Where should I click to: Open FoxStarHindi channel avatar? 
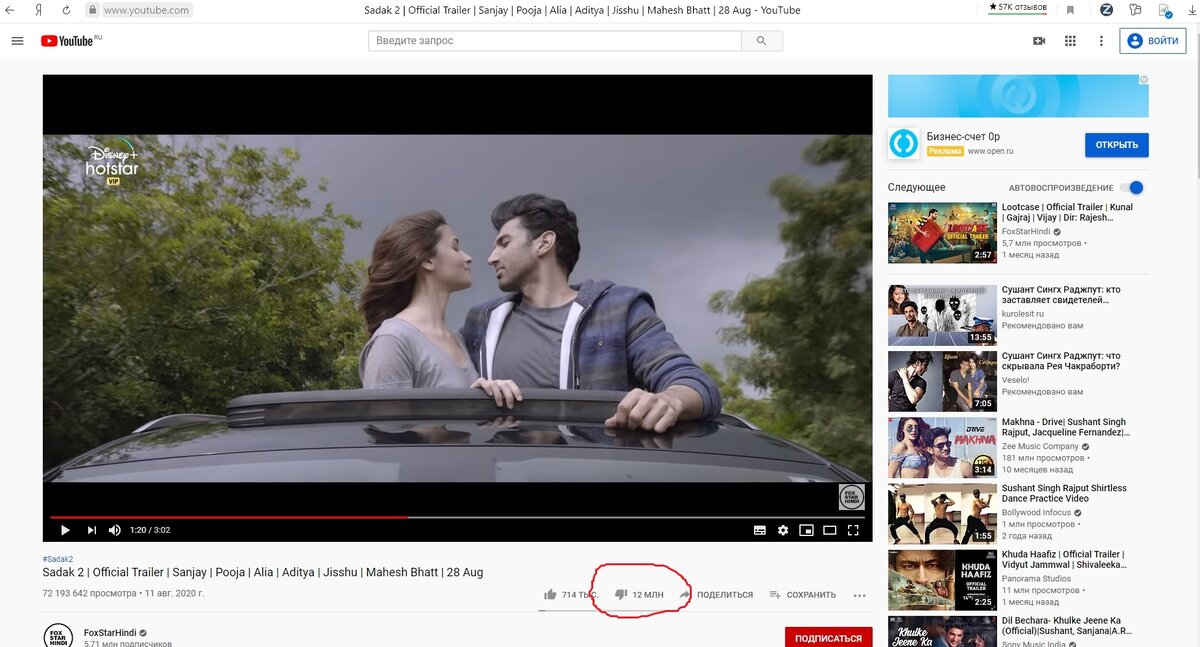click(58, 636)
